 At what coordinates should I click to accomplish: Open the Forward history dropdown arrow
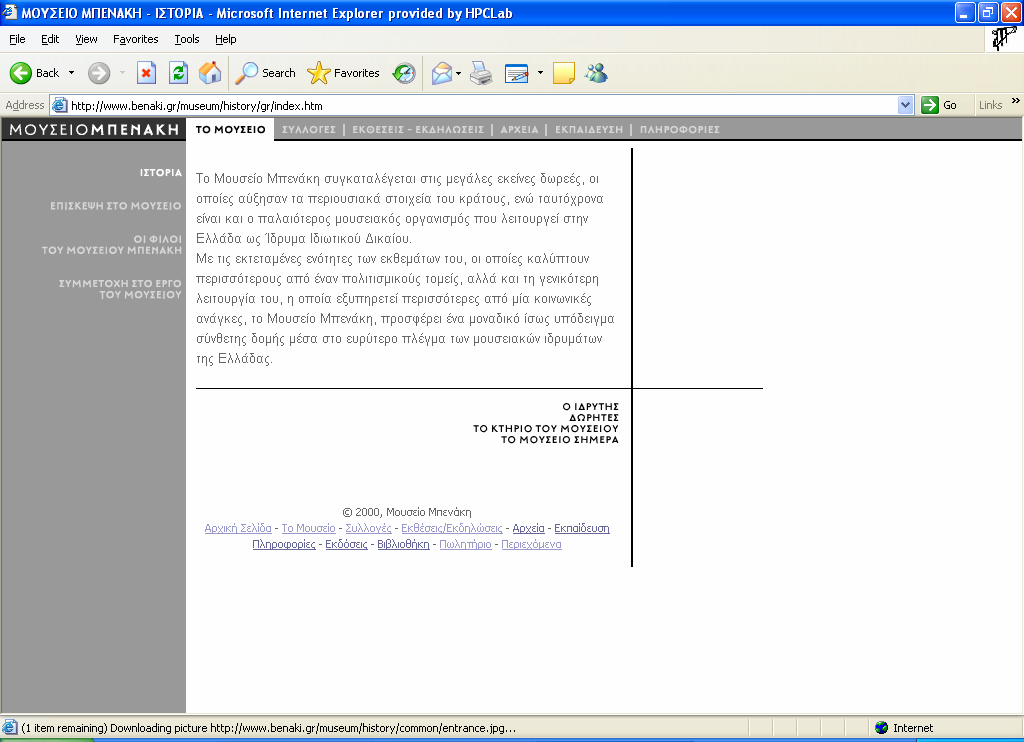tap(122, 73)
